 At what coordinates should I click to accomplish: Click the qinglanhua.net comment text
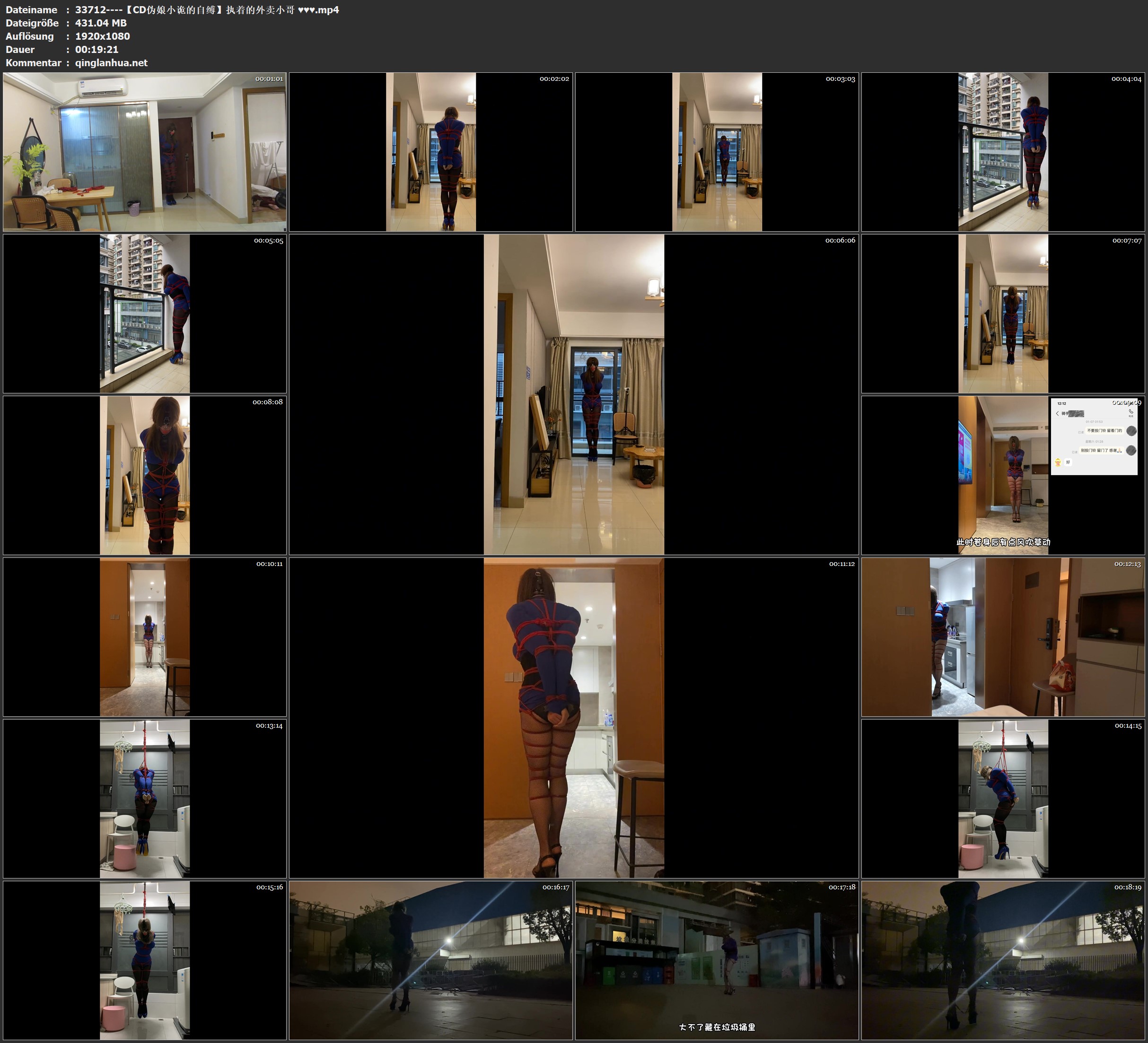pyautogui.click(x=111, y=62)
